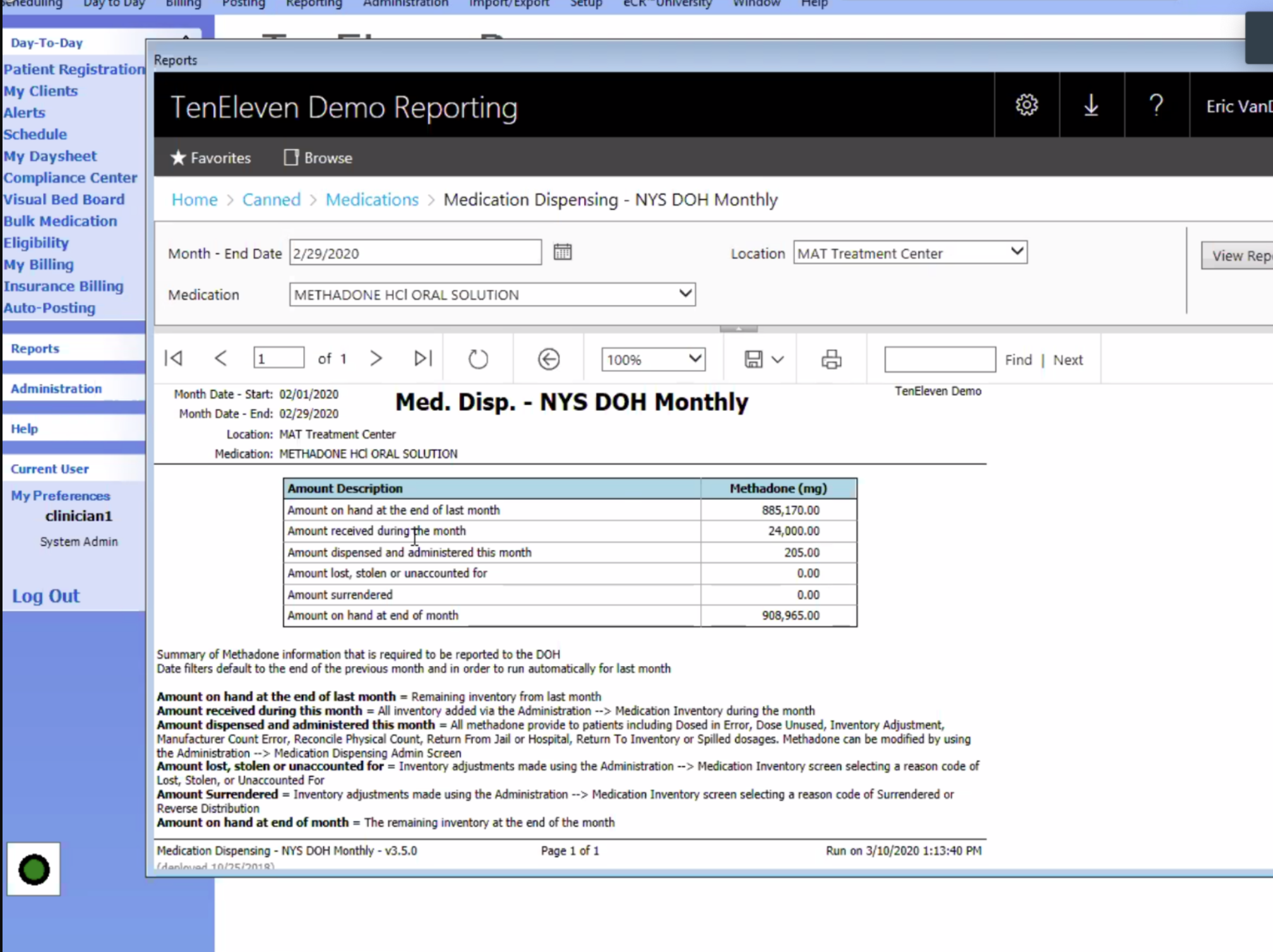Refresh the report
Image resolution: width=1273 pixels, height=952 pixels.
(x=478, y=359)
